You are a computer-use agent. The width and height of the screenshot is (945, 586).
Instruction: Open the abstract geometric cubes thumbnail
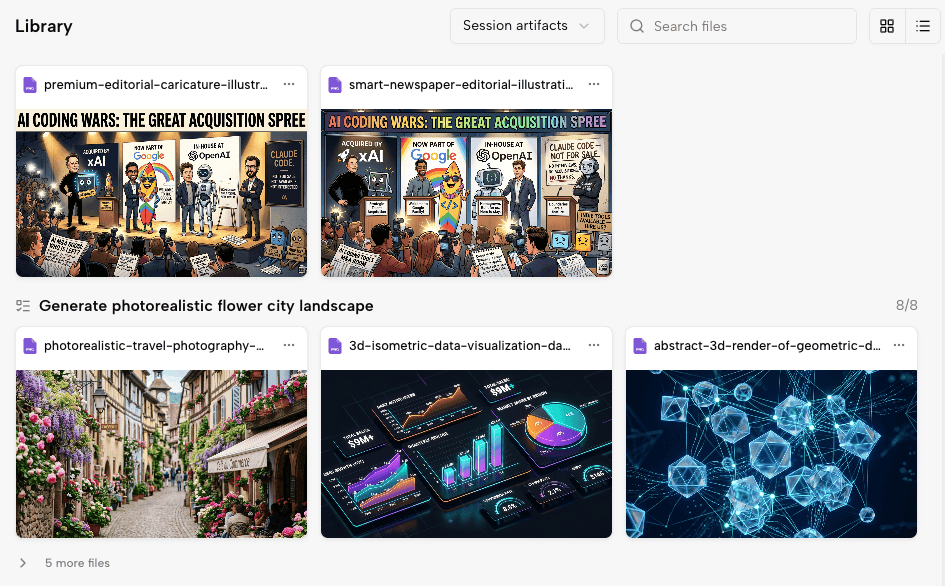click(771, 453)
